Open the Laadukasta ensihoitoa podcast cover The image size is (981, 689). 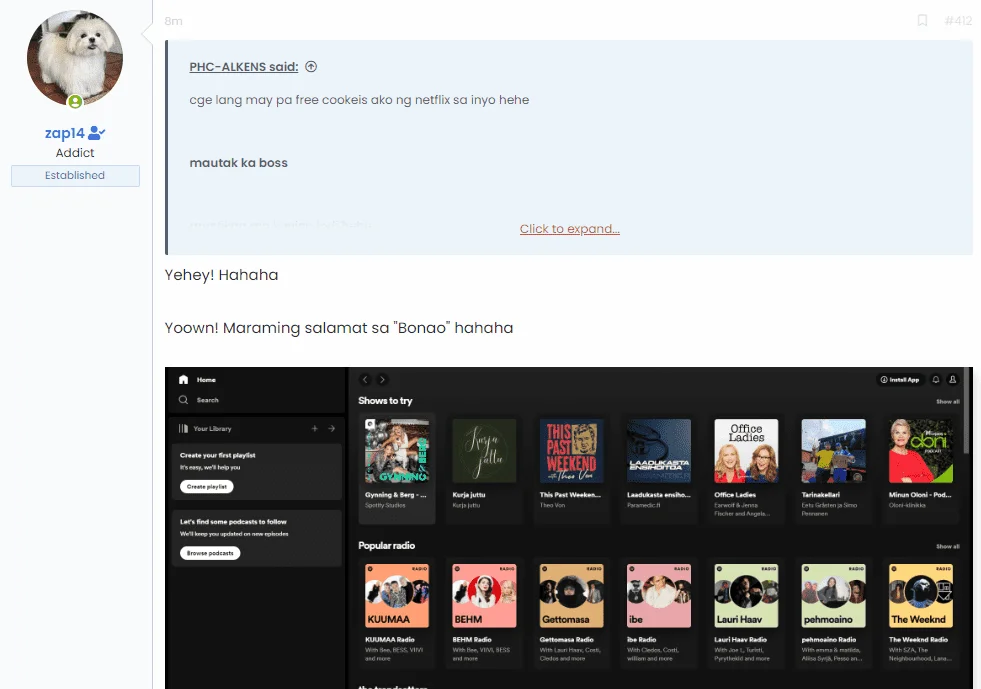(x=659, y=451)
